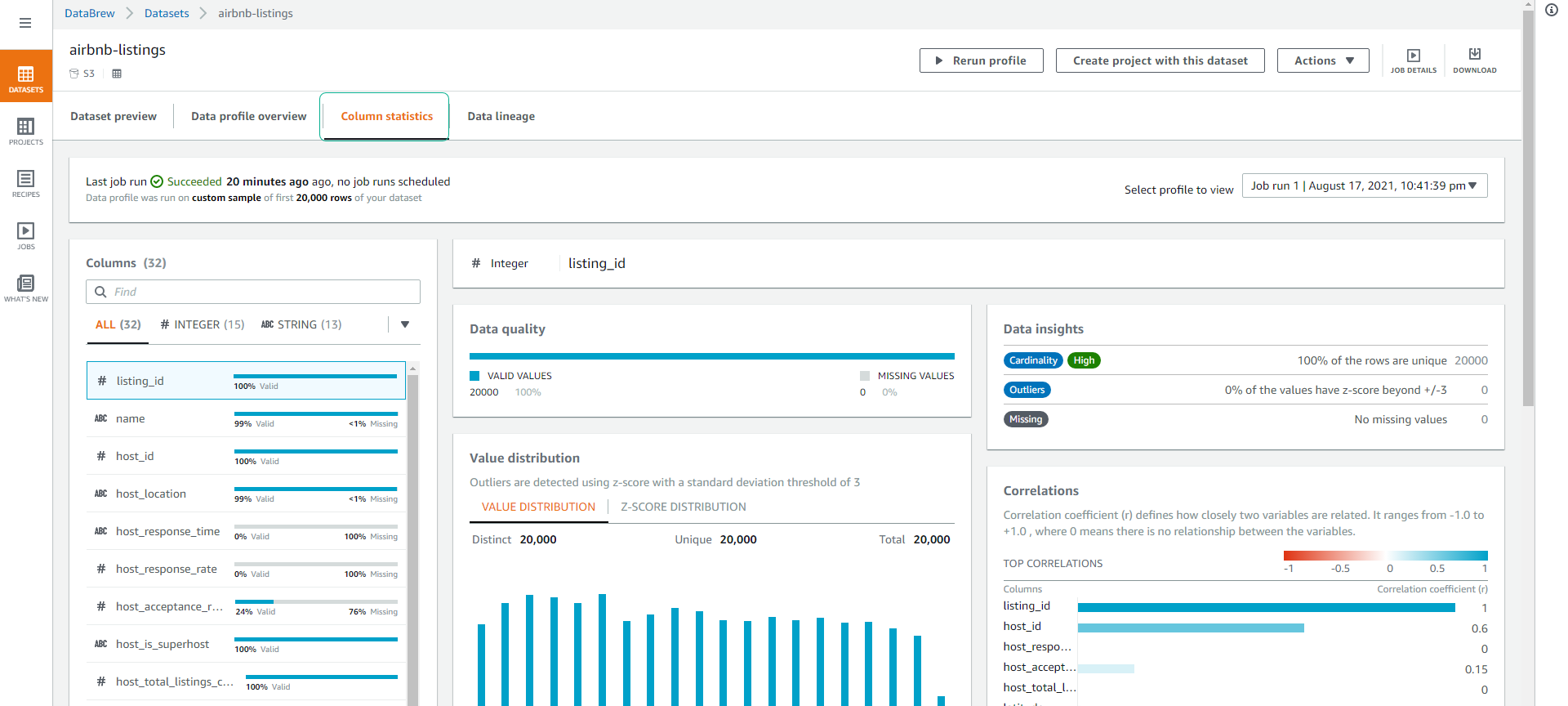Open What's New in sidebar
Image resolution: width=1568 pixels, height=706 pixels.
coord(26,288)
